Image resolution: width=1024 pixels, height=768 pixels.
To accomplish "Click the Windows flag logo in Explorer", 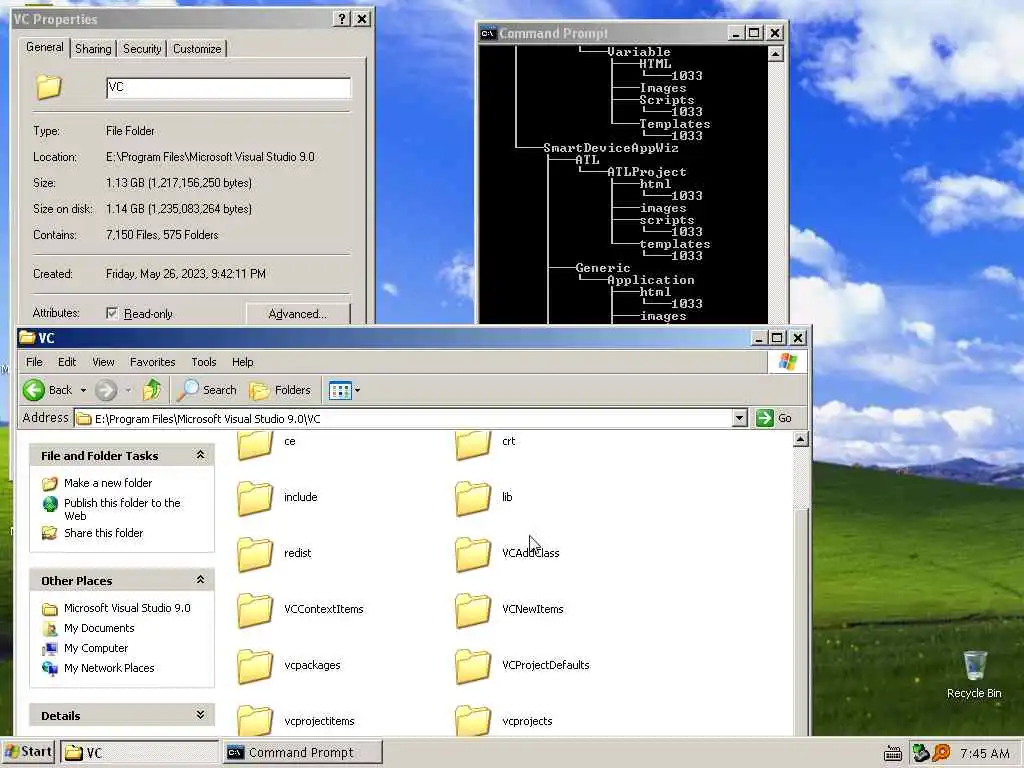I will pos(788,362).
